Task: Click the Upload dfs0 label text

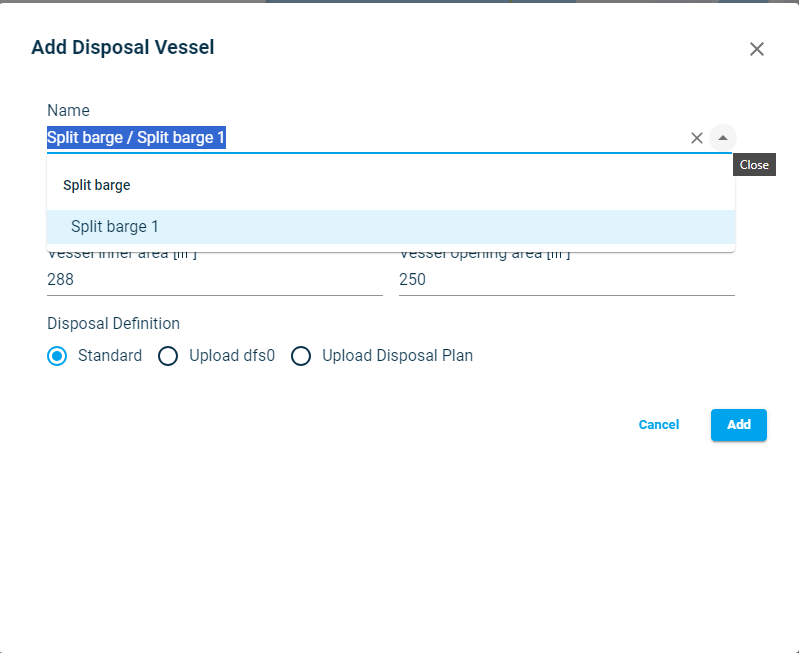Action: click(232, 356)
